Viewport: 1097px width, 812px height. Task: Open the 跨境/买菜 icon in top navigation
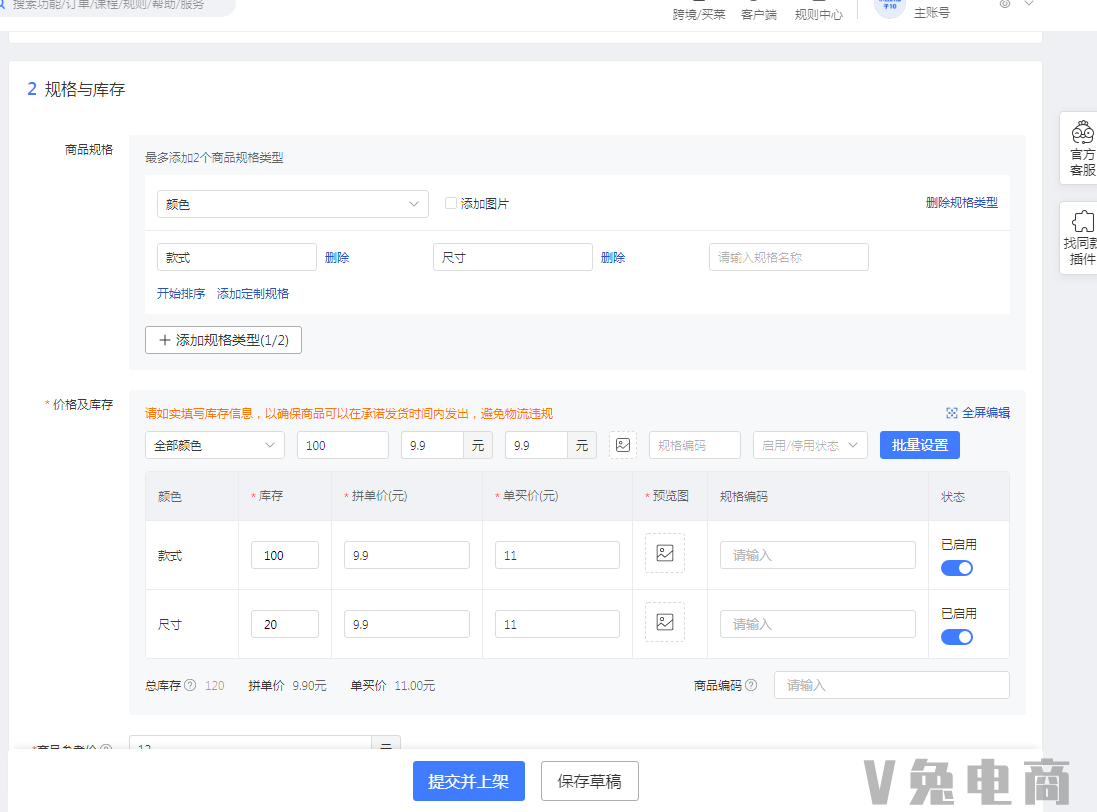click(699, 15)
